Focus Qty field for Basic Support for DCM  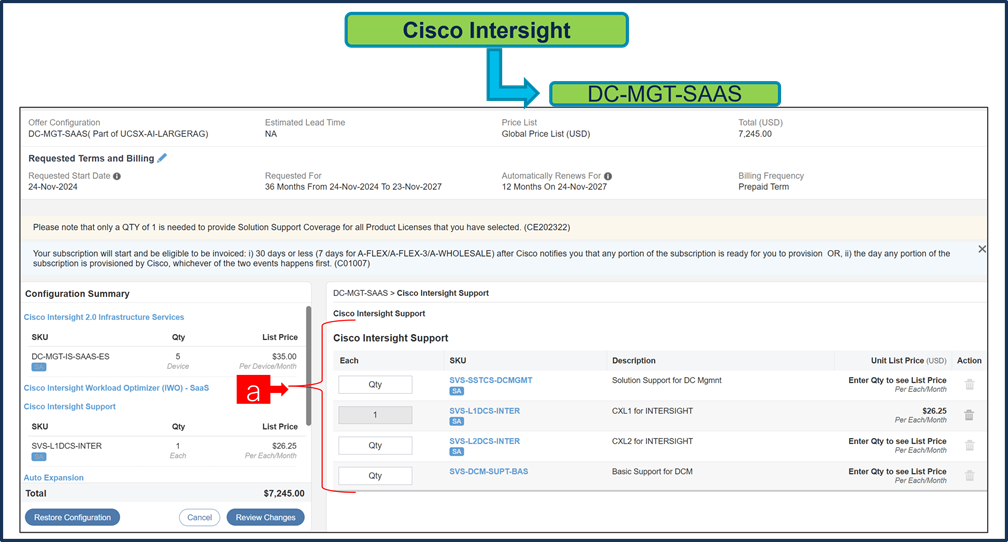tap(375, 476)
